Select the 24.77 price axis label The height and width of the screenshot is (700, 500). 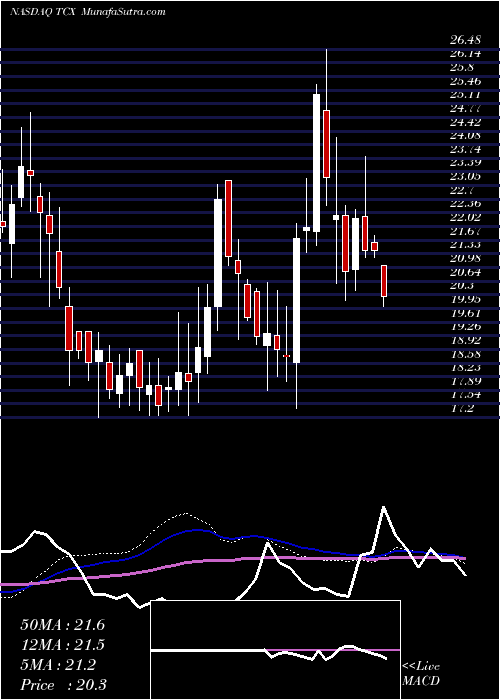(465, 108)
